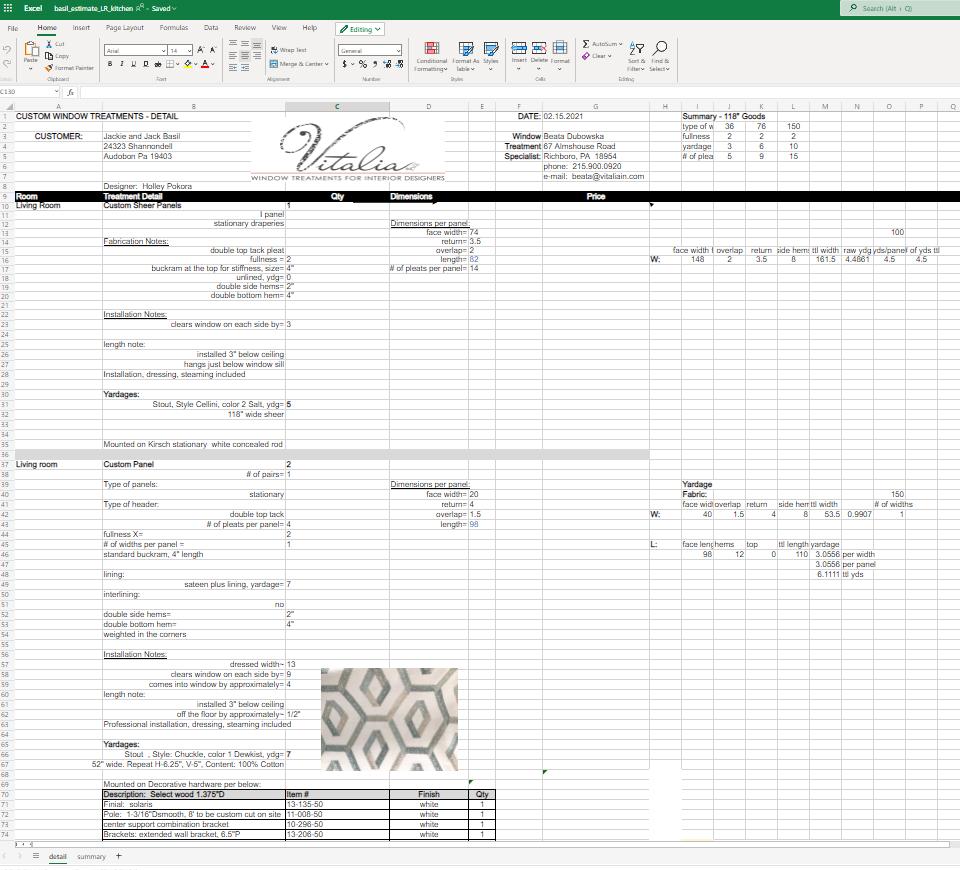Toggle bold formatting
The width and height of the screenshot is (960, 870).
(x=109, y=63)
